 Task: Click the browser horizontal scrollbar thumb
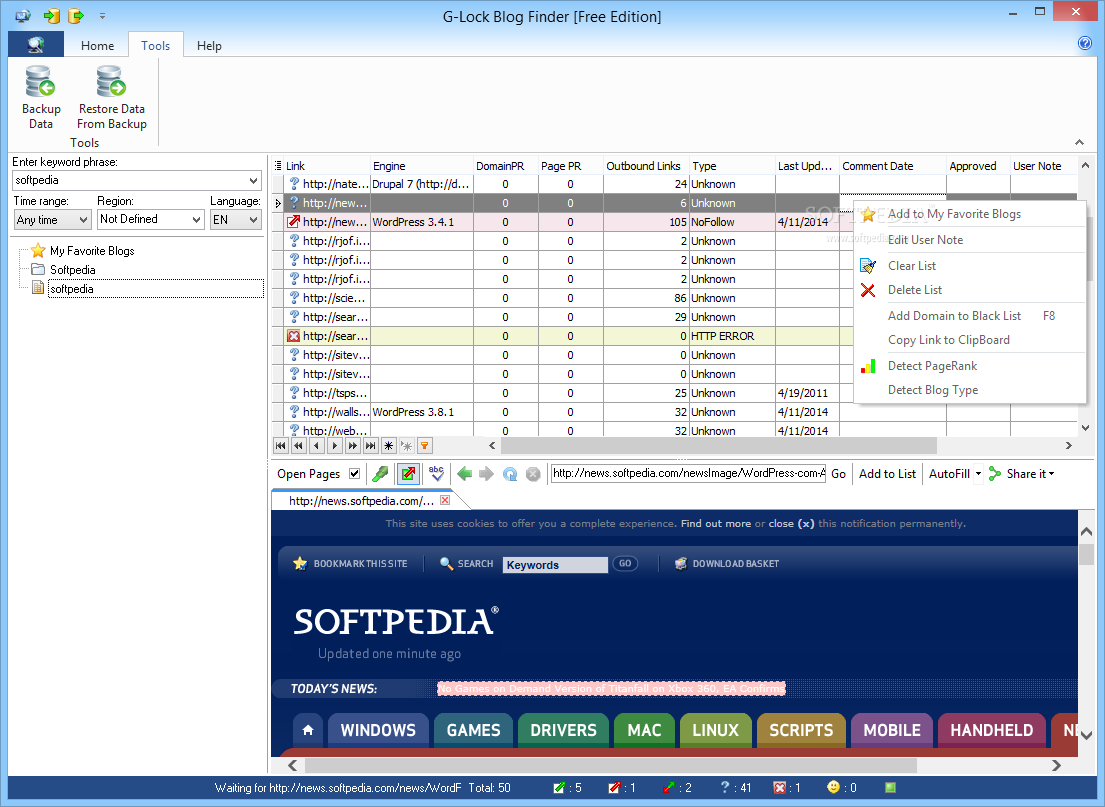point(610,765)
